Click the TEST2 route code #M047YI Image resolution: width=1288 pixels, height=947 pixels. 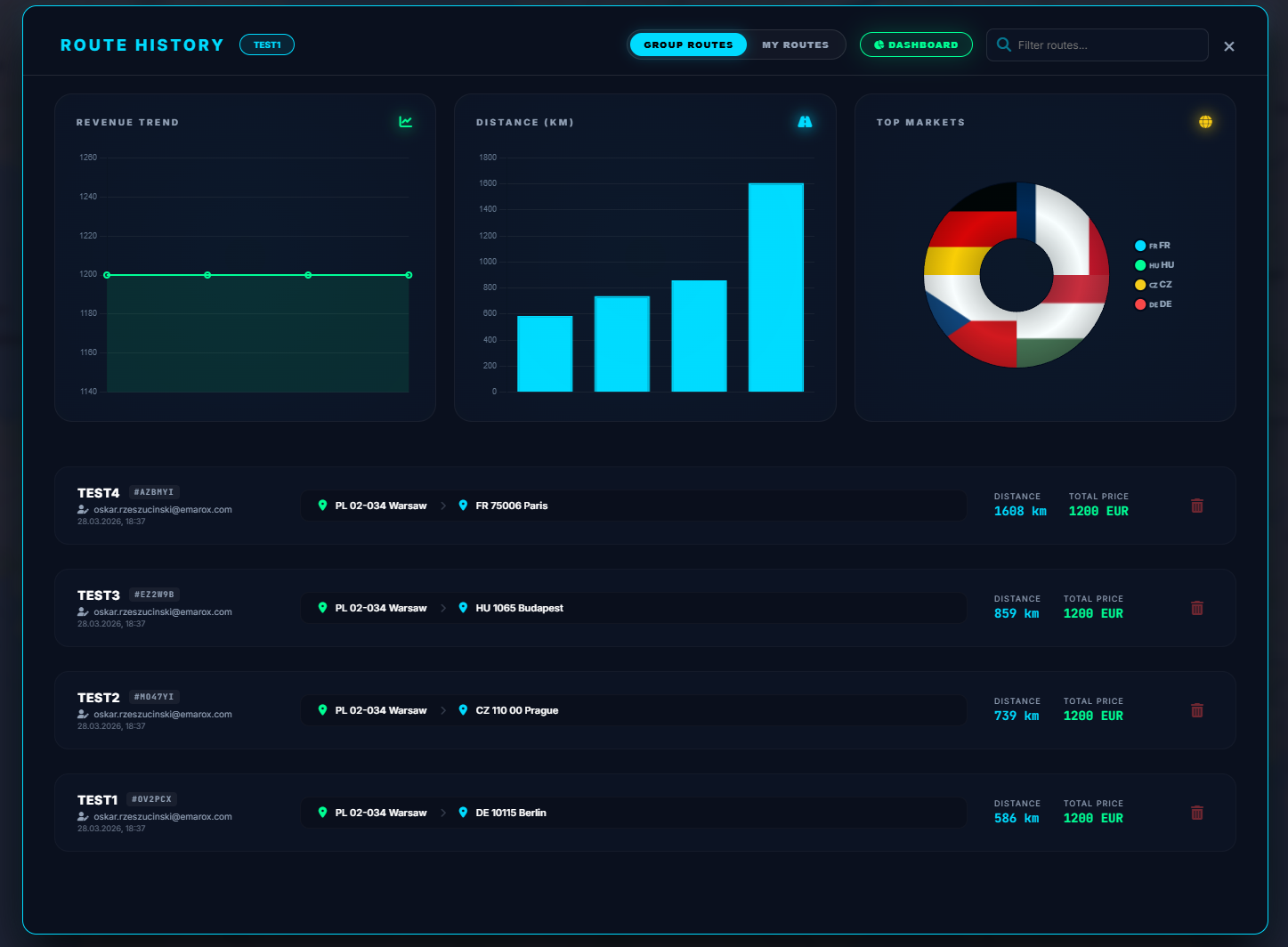pos(154,697)
